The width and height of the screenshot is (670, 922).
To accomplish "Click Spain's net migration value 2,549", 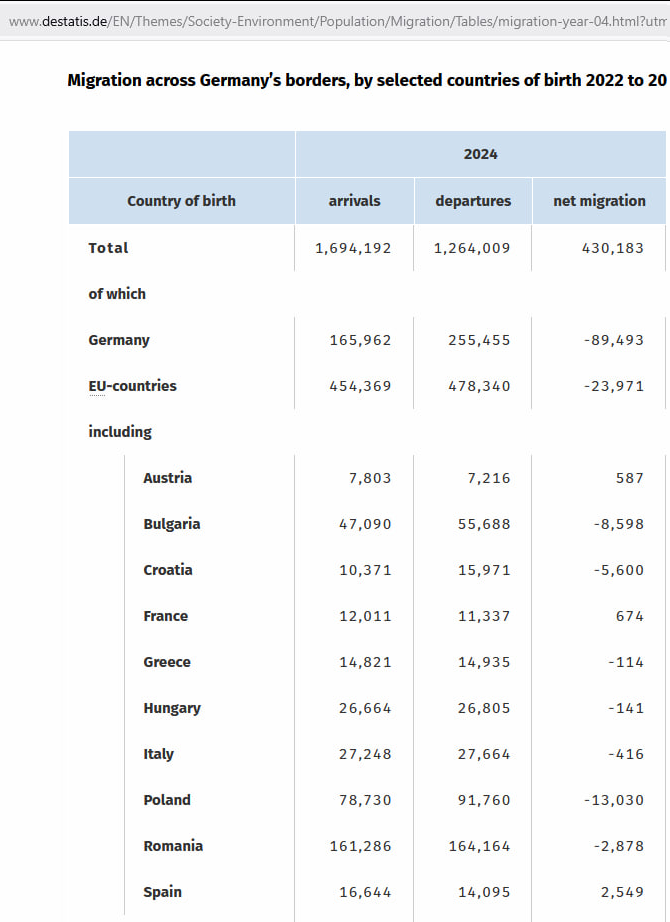I will (x=621, y=892).
